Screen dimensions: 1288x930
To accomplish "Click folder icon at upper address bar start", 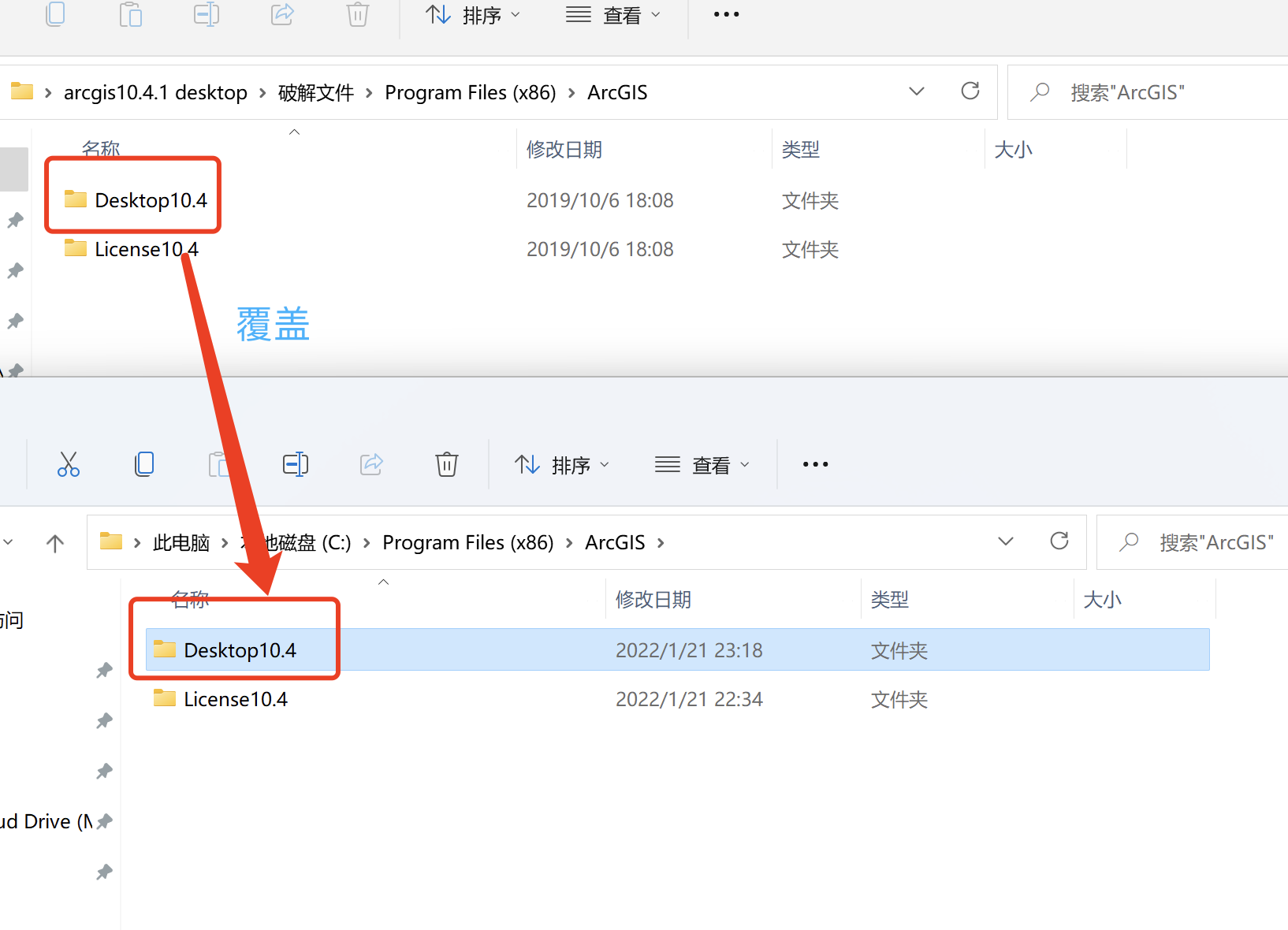I will pos(22,91).
